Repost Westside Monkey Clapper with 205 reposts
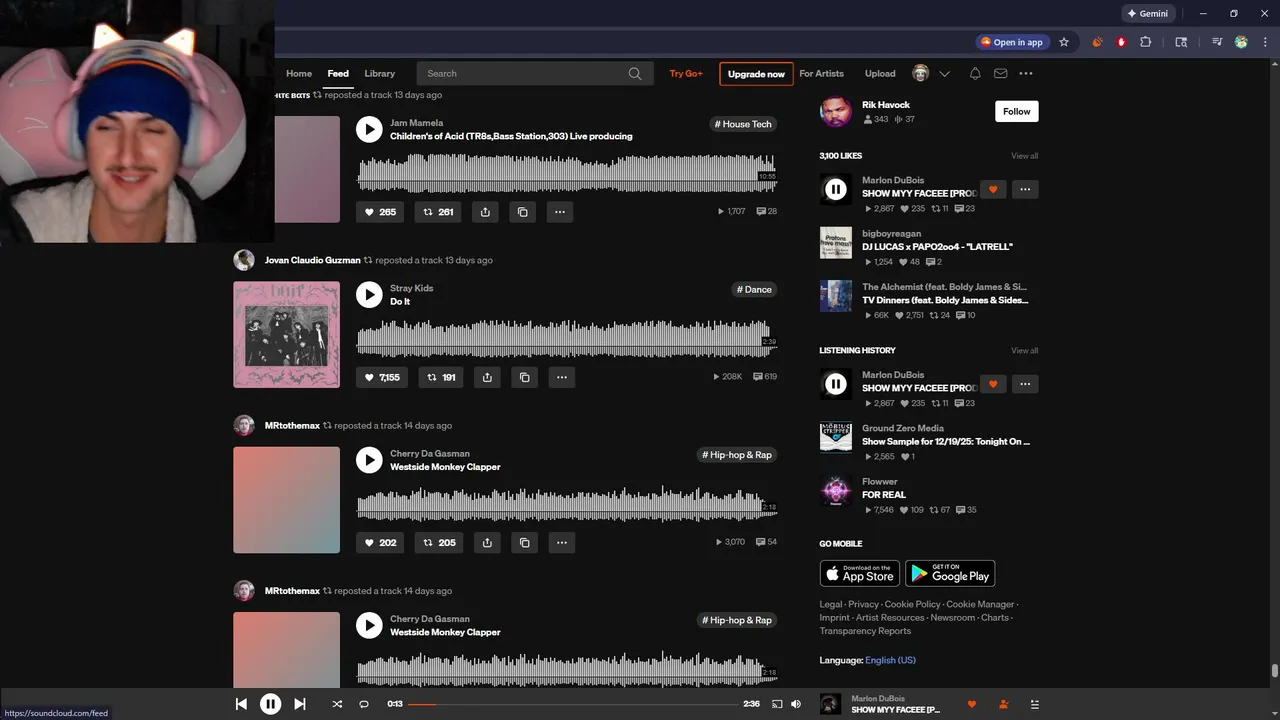Screen dimensions: 1280x720 (x=439, y=543)
